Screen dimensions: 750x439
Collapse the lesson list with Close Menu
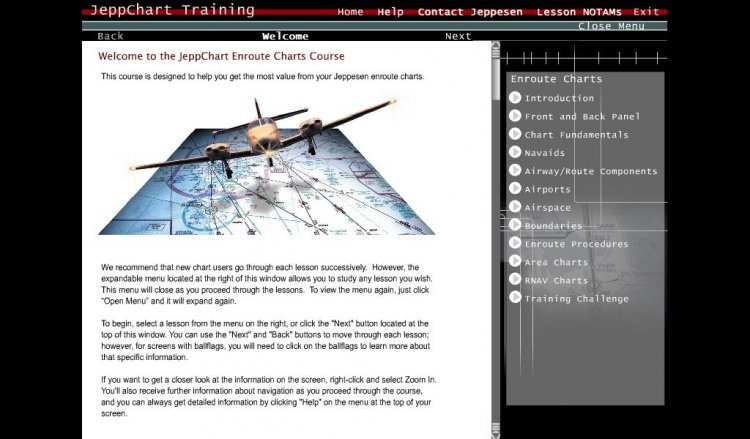611,26
